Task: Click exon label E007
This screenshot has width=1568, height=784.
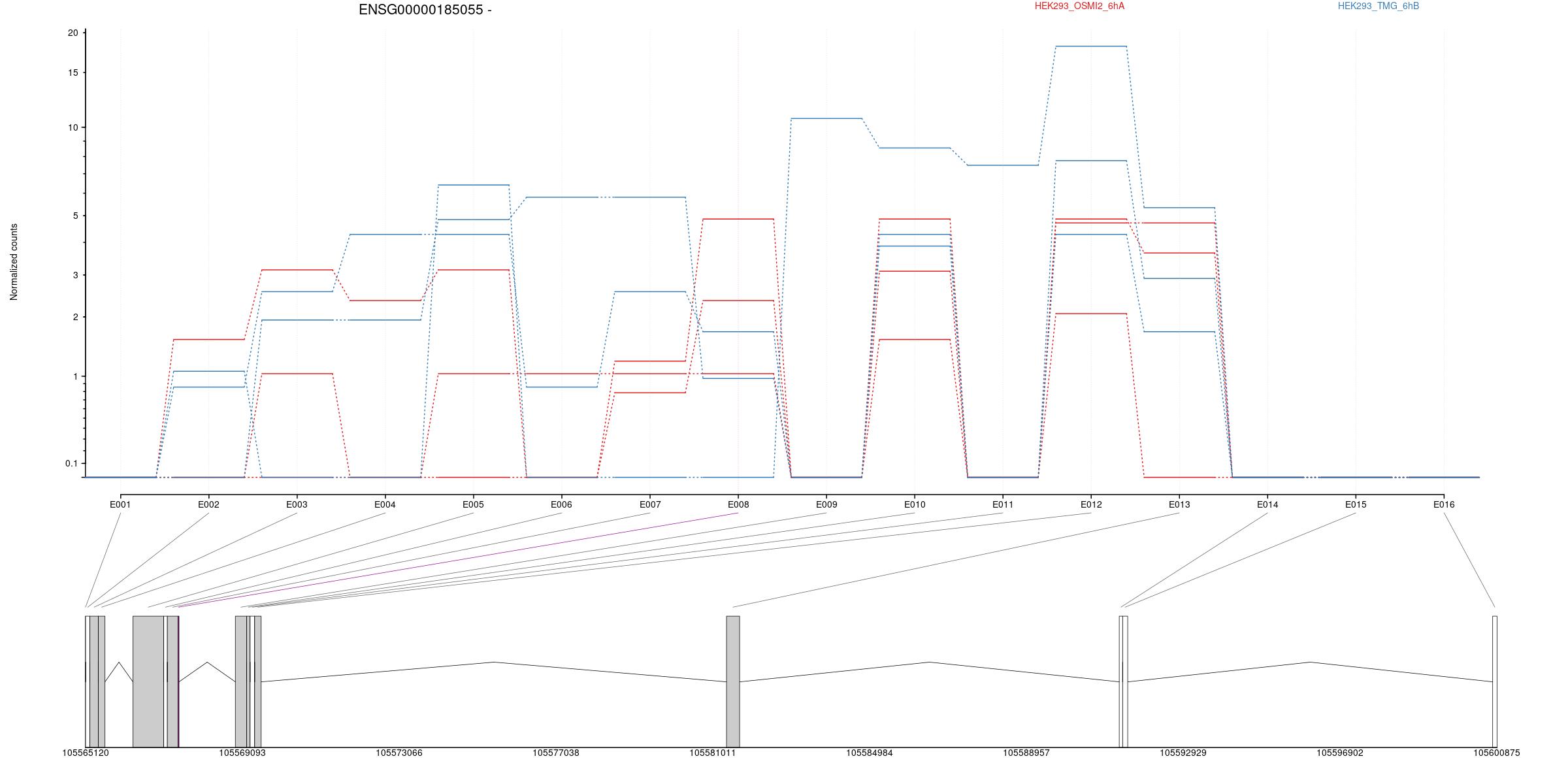Action: [650, 504]
